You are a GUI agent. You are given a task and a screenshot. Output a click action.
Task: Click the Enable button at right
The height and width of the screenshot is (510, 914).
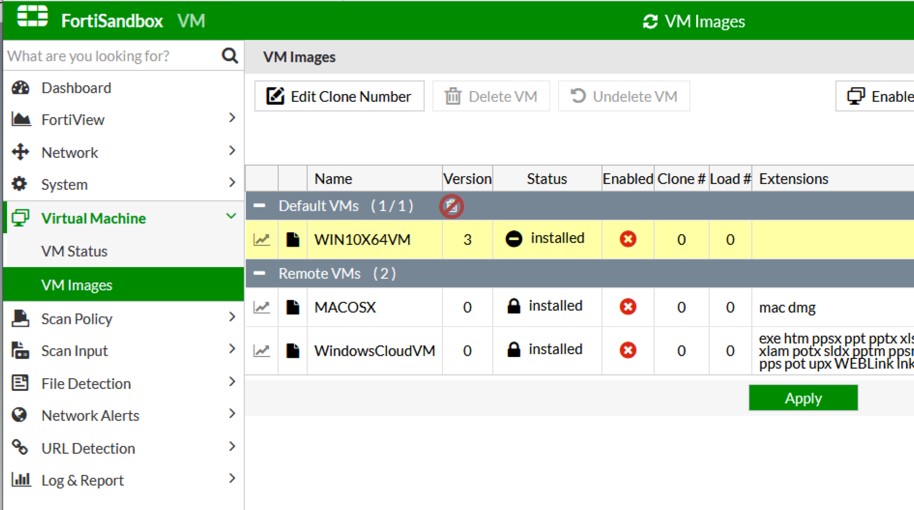pyautogui.click(x=875, y=96)
